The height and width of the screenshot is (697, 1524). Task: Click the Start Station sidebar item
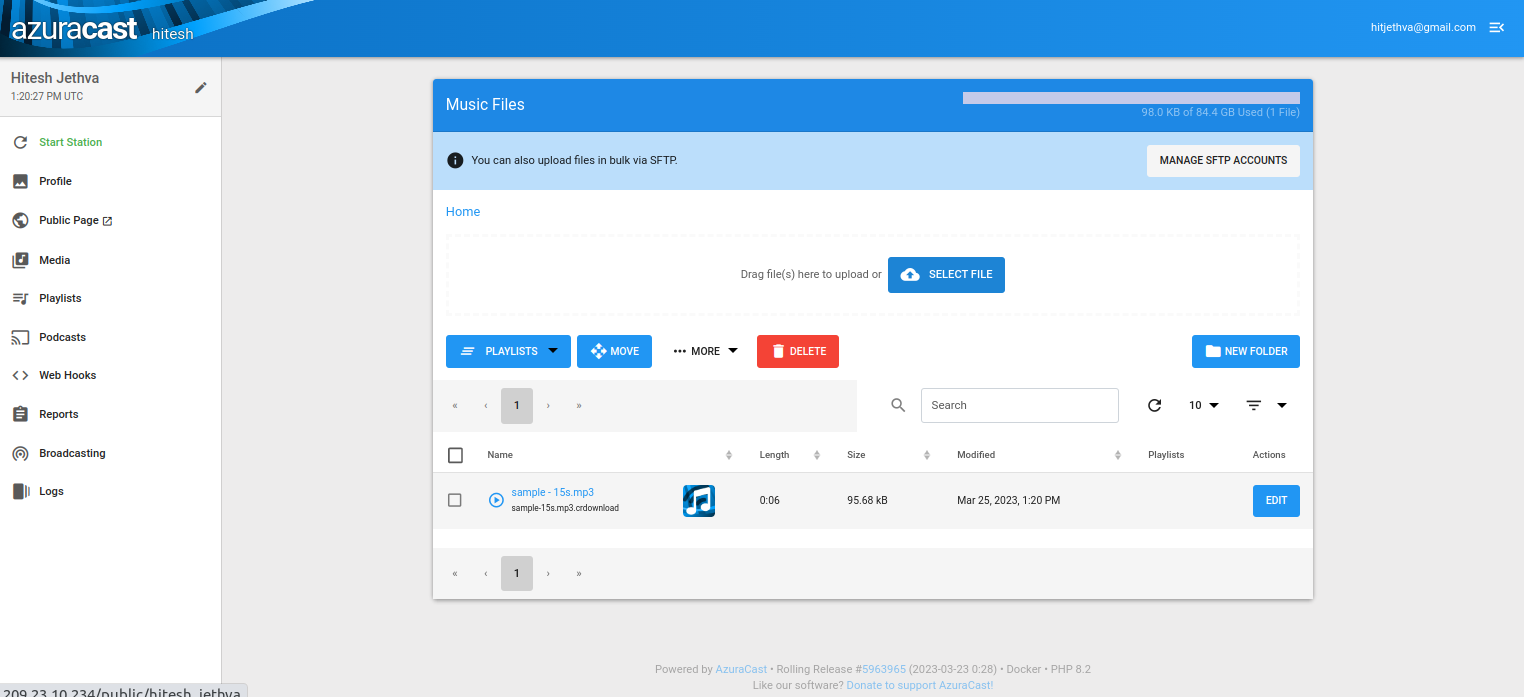pyautogui.click(x=70, y=142)
